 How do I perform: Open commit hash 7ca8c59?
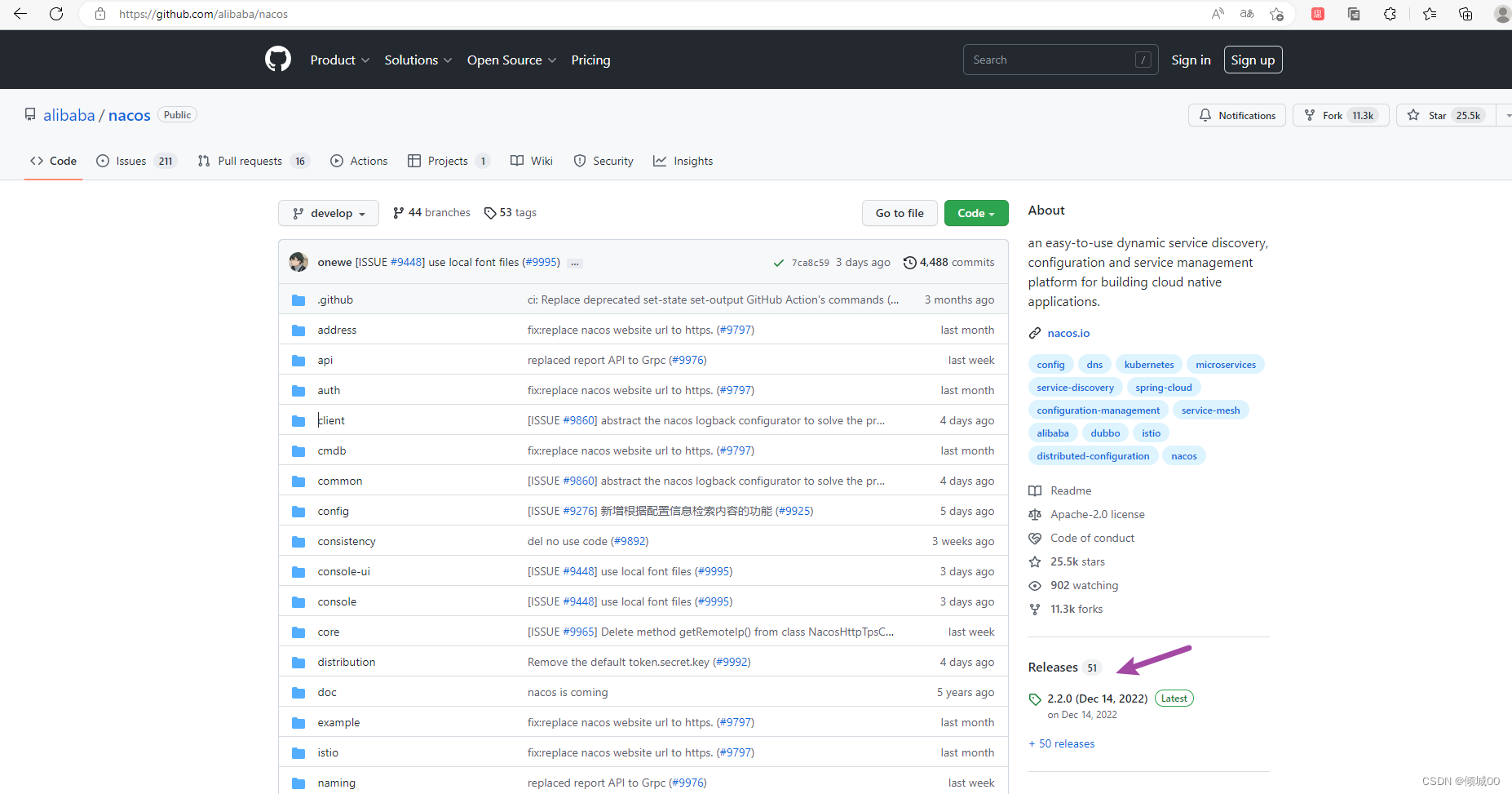pos(810,263)
